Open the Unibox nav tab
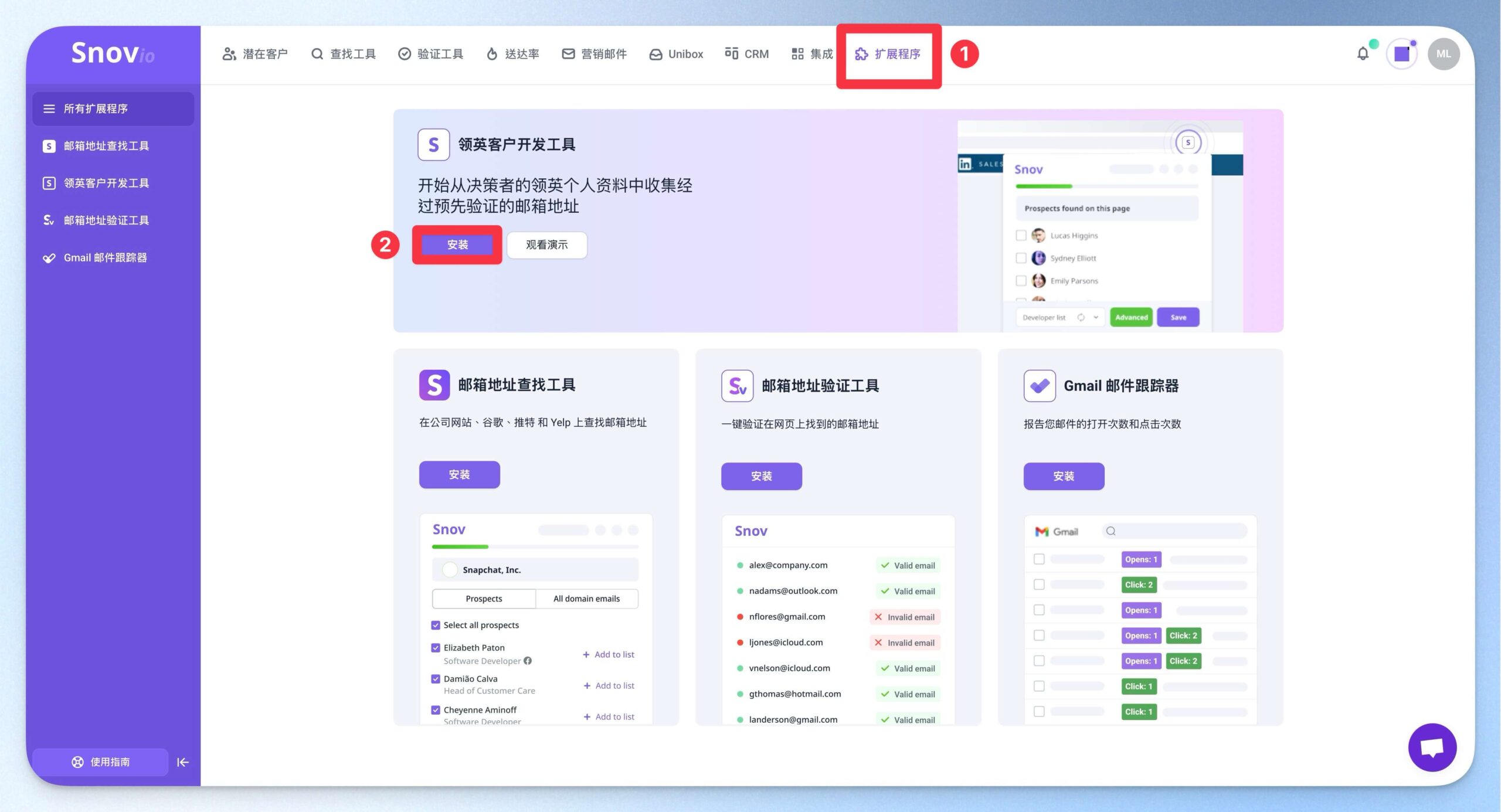 point(676,54)
